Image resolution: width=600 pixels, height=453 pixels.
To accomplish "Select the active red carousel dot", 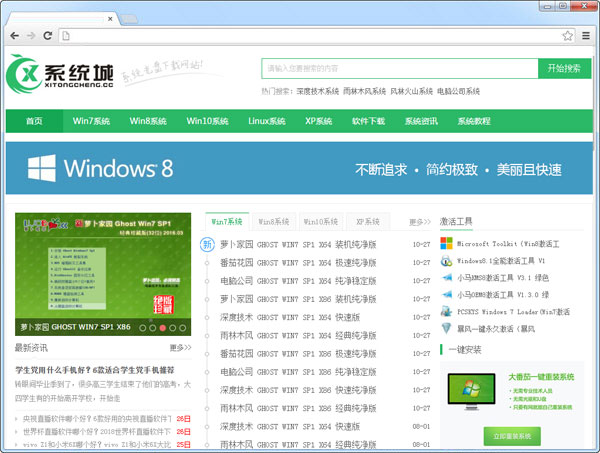I will tap(163, 328).
